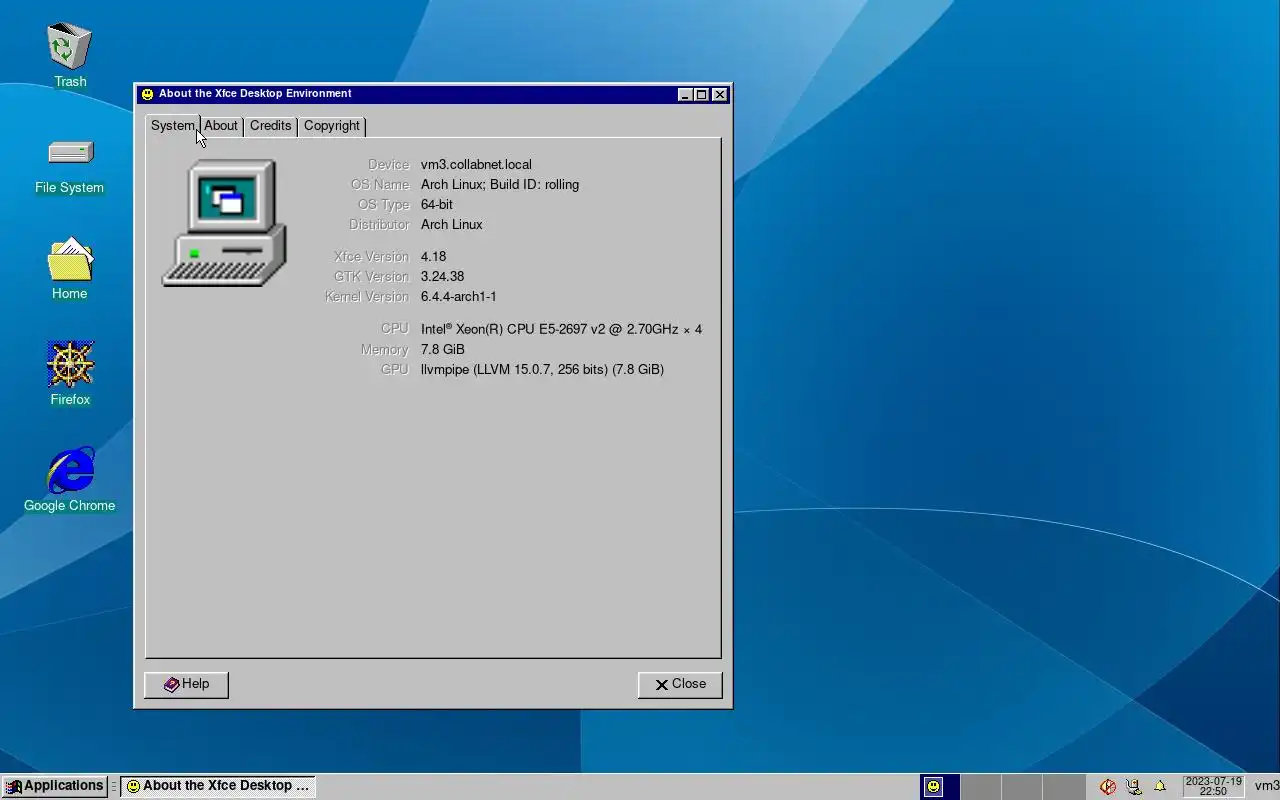Click the Distributor value Arch Linux
This screenshot has height=800, width=1280.
(452, 224)
